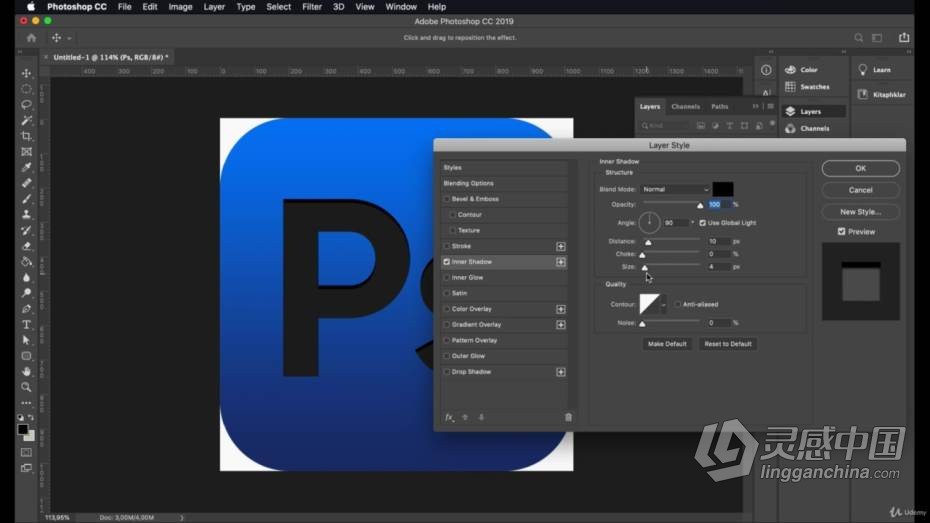
Task: Open the Filter menu
Action: (x=311, y=7)
